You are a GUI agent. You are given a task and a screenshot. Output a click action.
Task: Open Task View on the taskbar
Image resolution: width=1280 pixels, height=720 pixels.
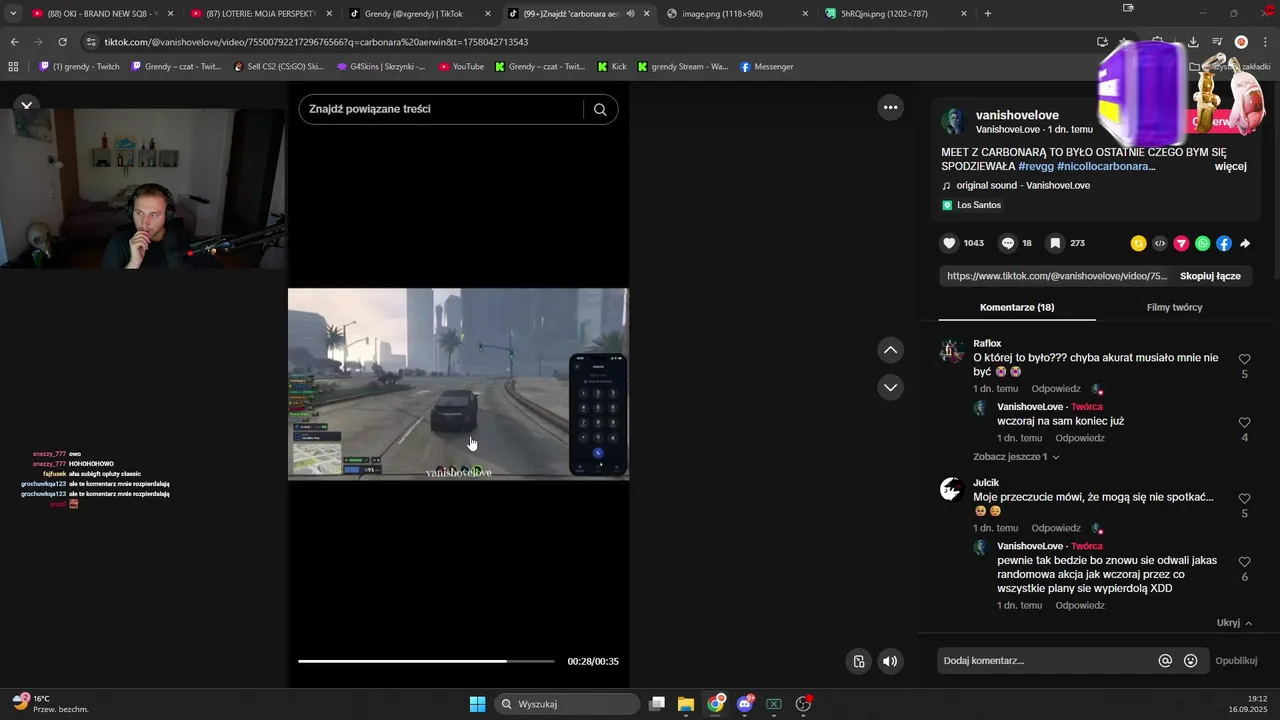(657, 704)
